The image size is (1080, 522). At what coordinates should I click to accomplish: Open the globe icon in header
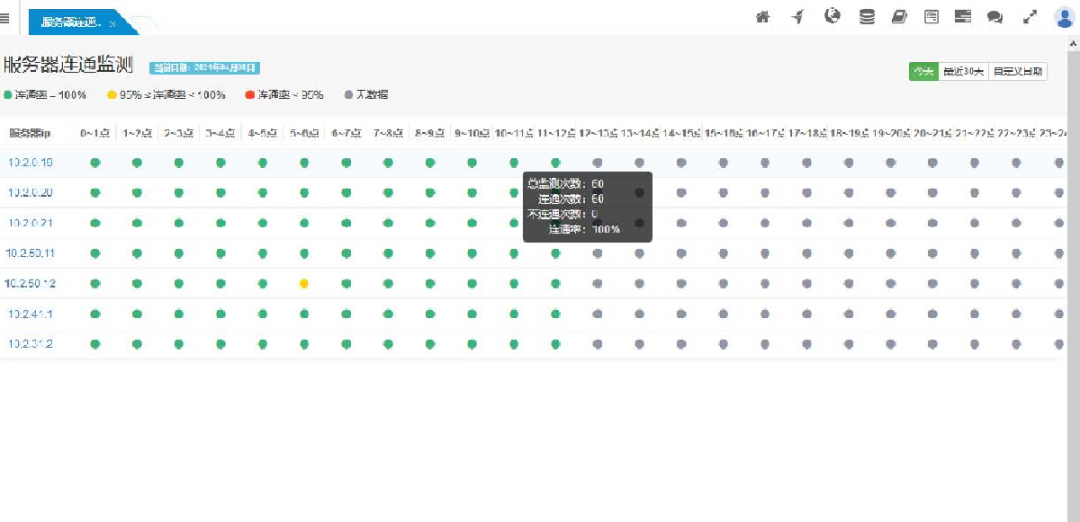coord(832,17)
